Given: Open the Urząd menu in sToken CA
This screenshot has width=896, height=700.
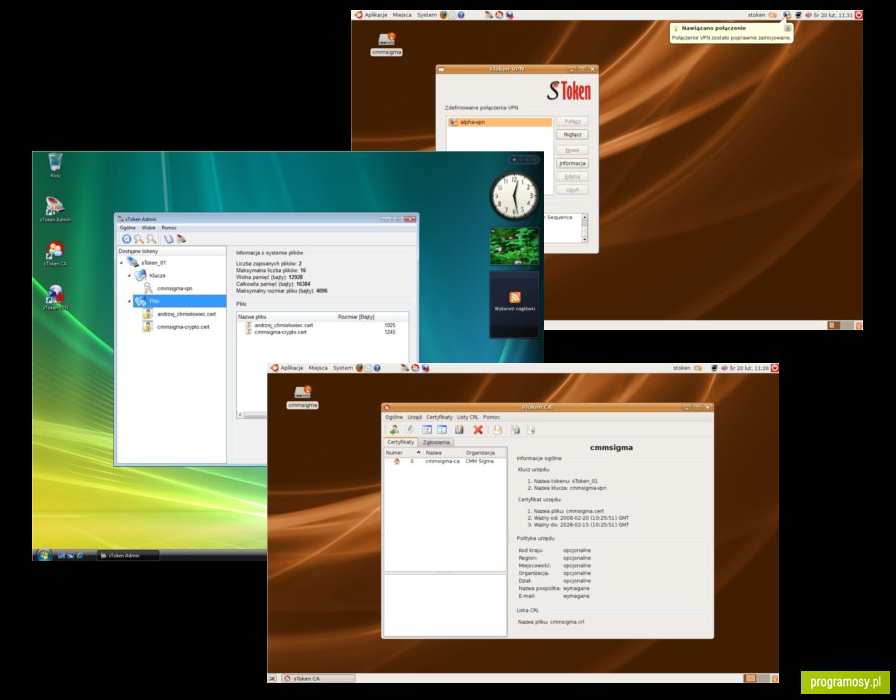Looking at the screenshot, I should point(415,417).
